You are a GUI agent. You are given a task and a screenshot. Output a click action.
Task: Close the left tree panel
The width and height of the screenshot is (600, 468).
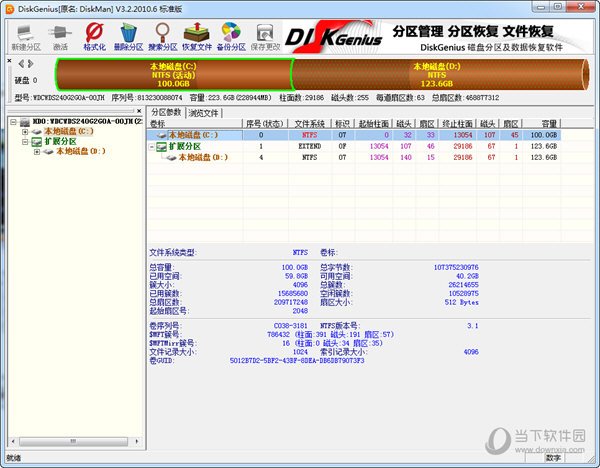(139, 111)
